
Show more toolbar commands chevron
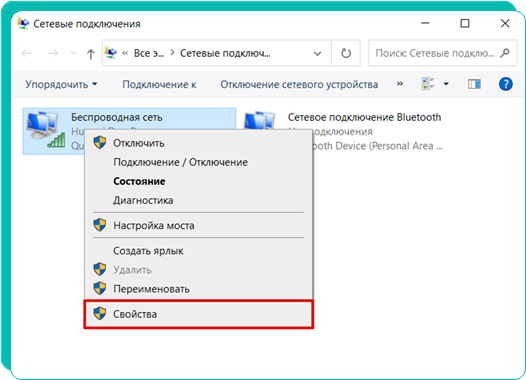(x=400, y=84)
